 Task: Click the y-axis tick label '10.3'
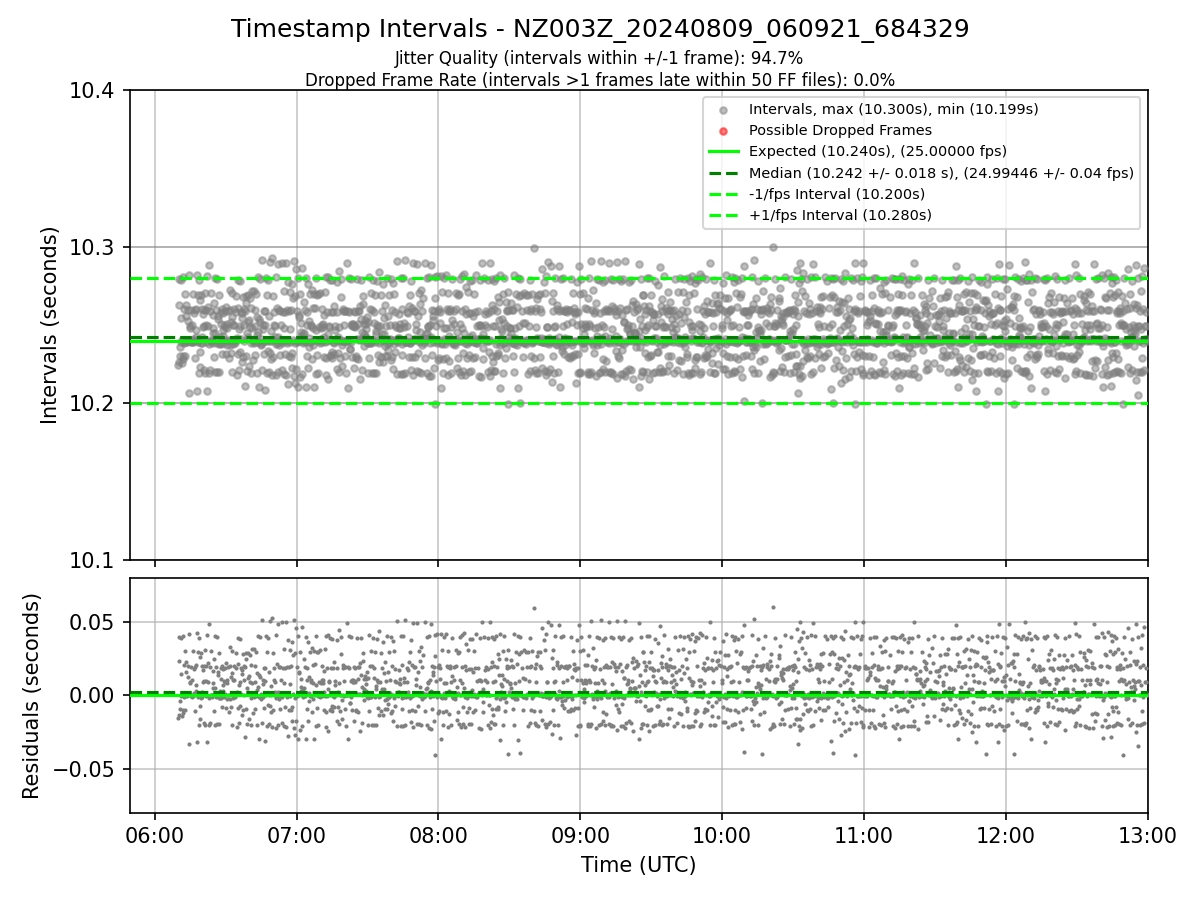click(x=93, y=247)
